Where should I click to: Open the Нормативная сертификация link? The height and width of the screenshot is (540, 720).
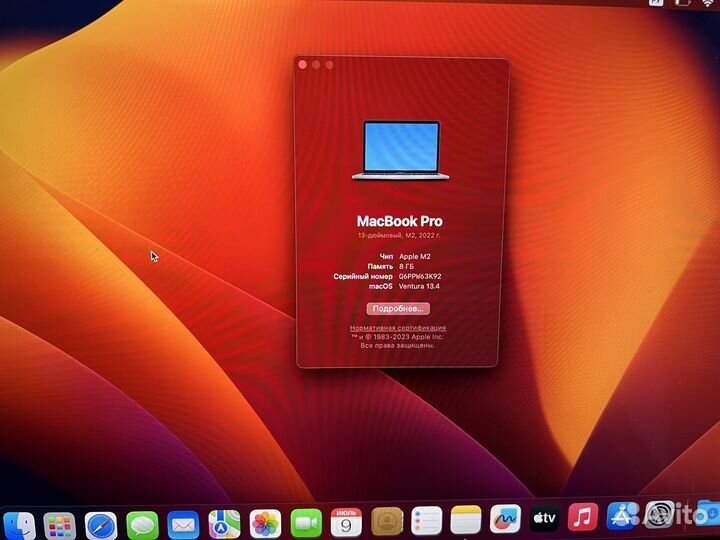pyautogui.click(x=398, y=328)
